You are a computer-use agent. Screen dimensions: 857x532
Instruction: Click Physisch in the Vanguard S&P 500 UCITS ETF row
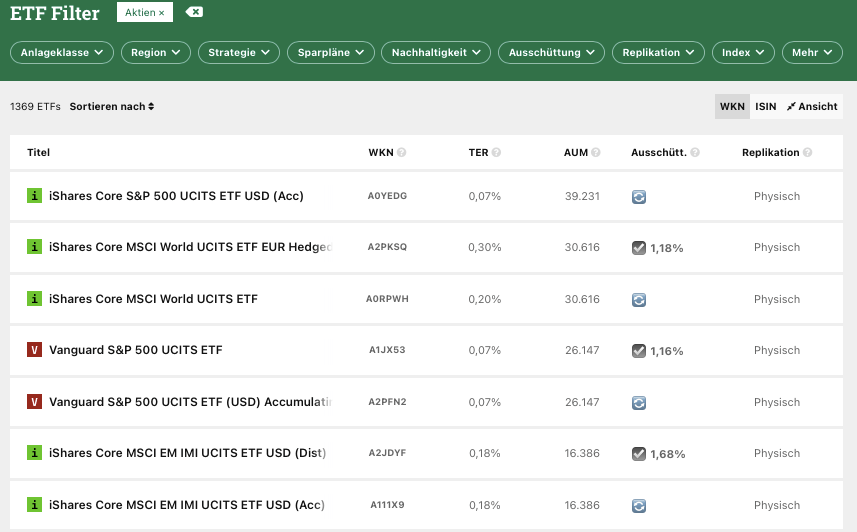(777, 350)
